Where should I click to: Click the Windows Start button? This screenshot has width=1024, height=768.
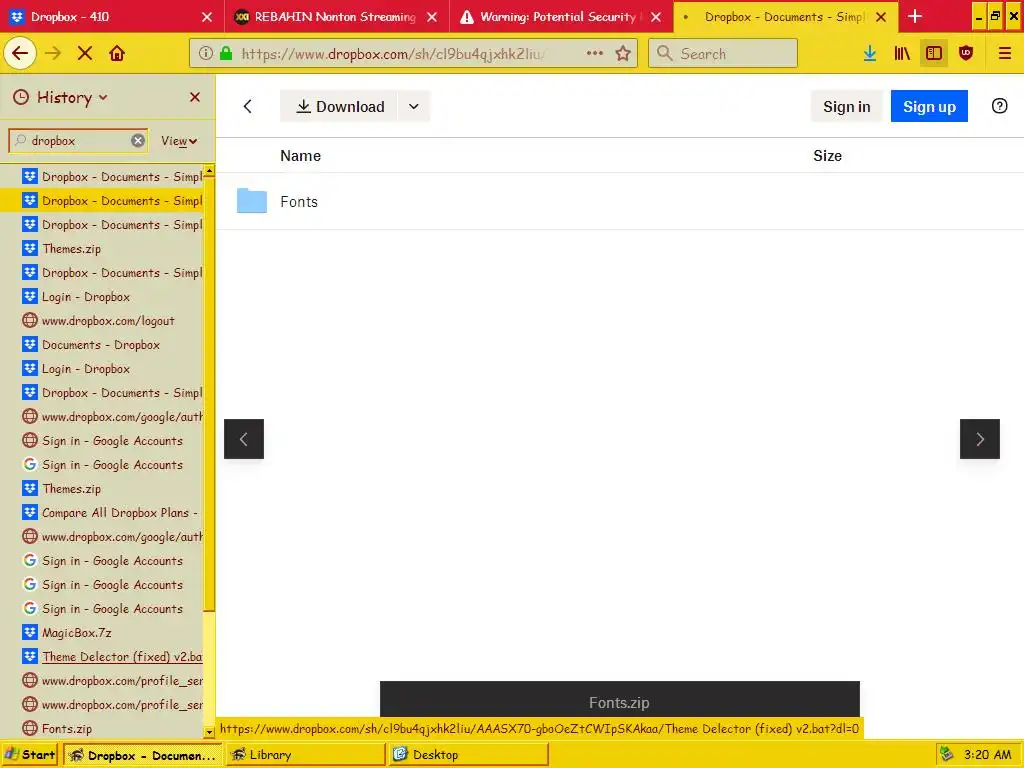pyautogui.click(x=30, y=755)
